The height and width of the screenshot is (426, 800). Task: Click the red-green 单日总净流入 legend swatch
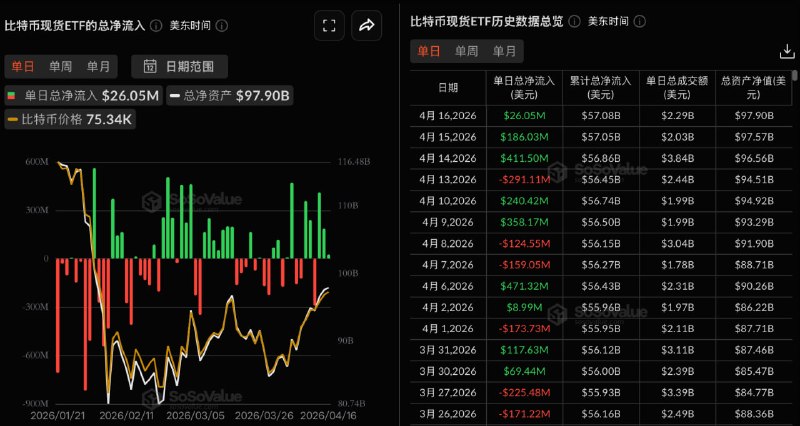click(x=11, y=95)
